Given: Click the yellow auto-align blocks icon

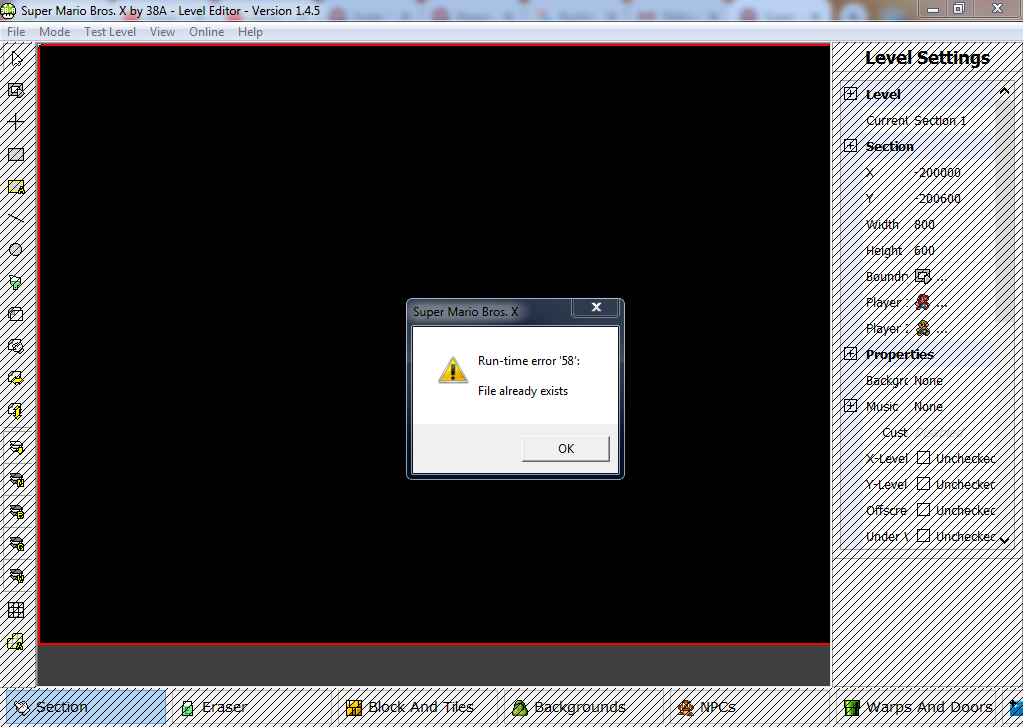Looking at the screenshot, I should [x=16, y=642].
